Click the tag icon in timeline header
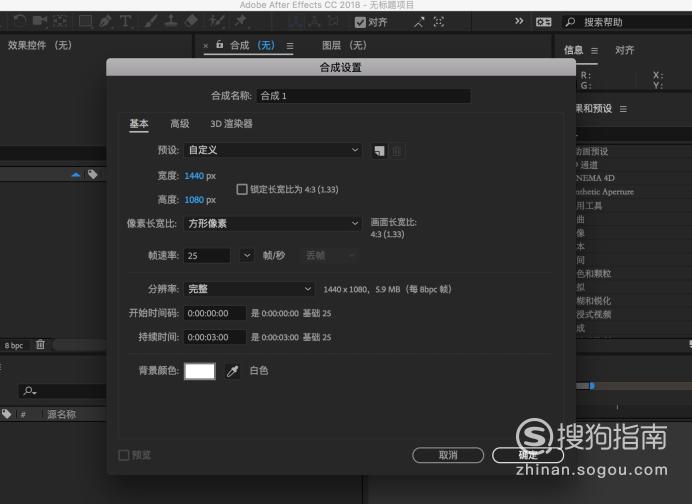692x504 pixels. pos(7,414)
